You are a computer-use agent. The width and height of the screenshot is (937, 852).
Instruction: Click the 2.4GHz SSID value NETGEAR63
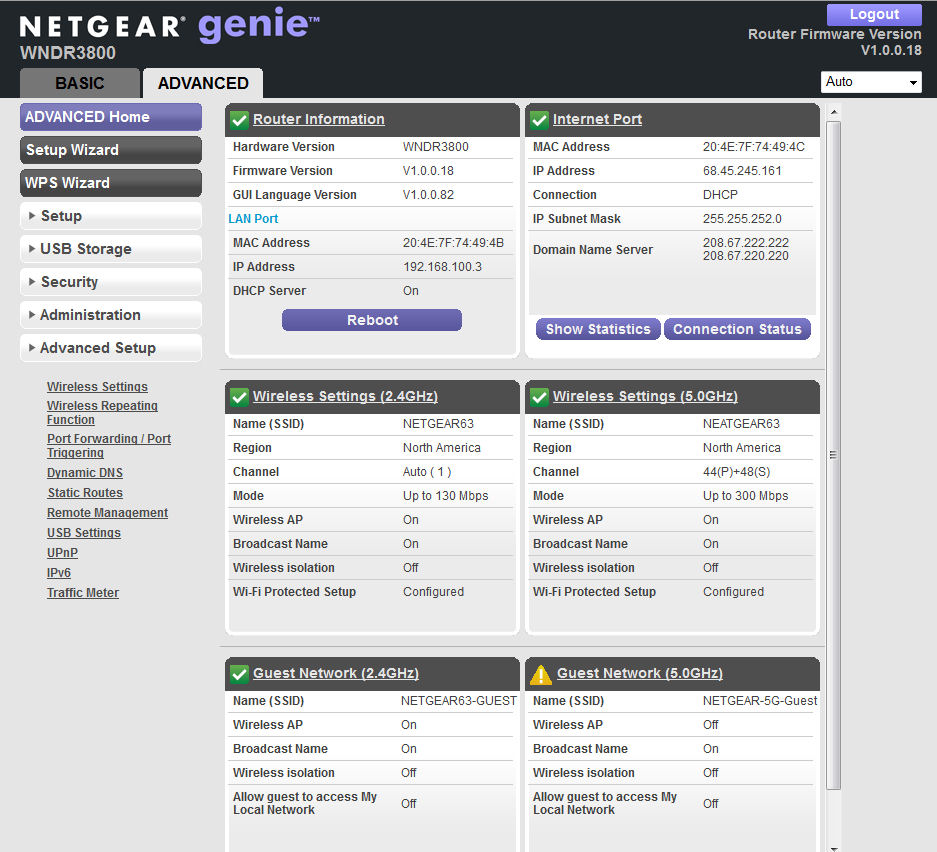[x=438, y=424]
